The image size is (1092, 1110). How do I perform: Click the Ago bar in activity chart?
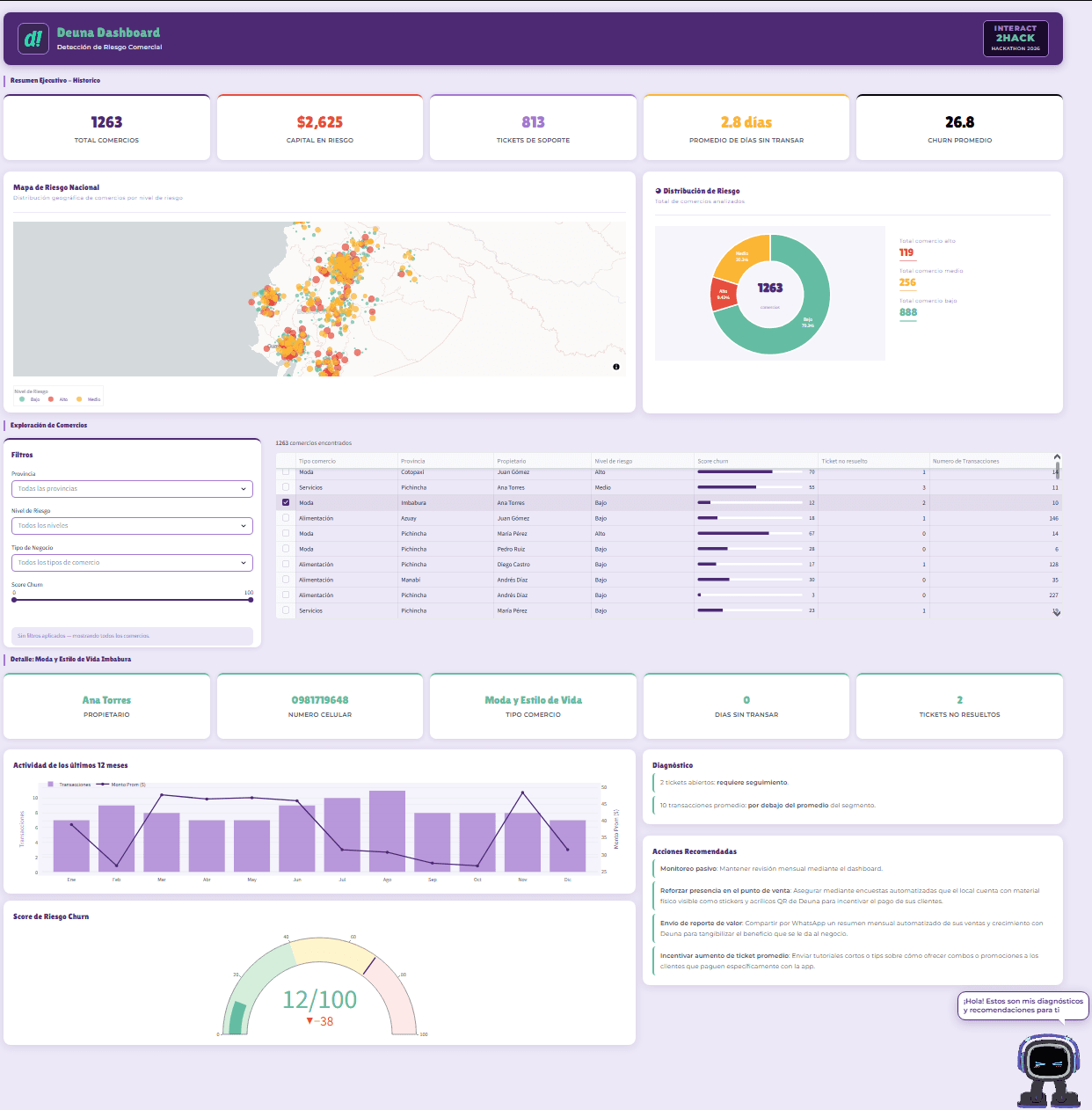click(x=387, y=831)
